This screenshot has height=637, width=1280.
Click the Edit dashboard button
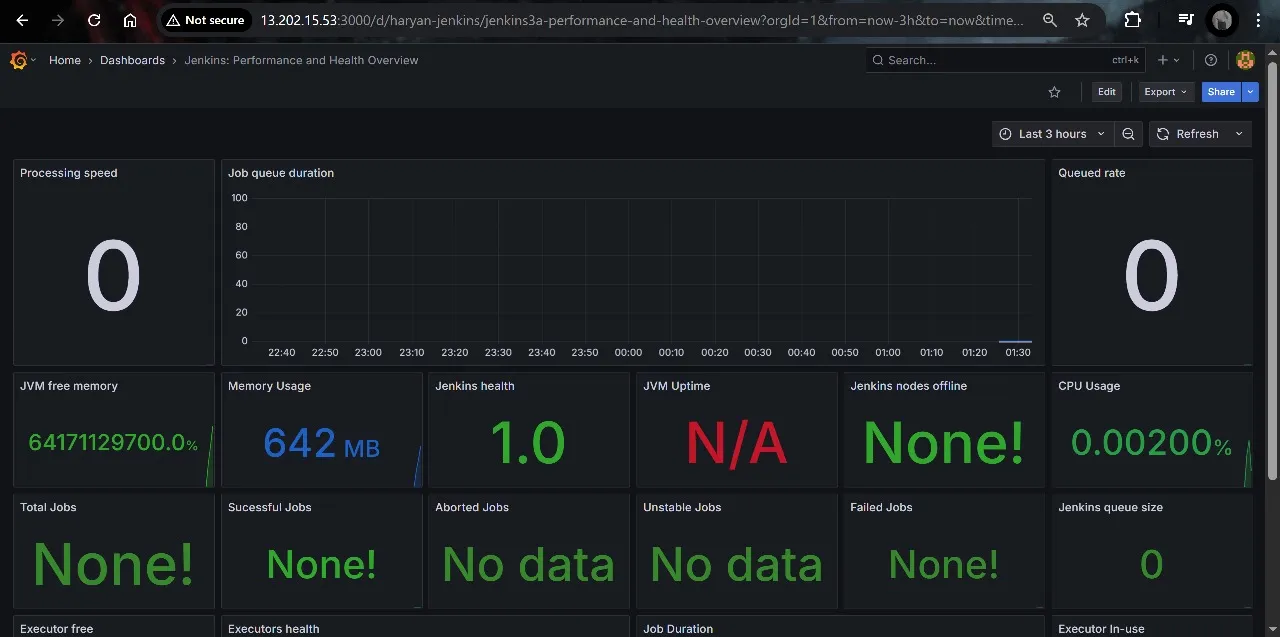tap(1106, 92)
